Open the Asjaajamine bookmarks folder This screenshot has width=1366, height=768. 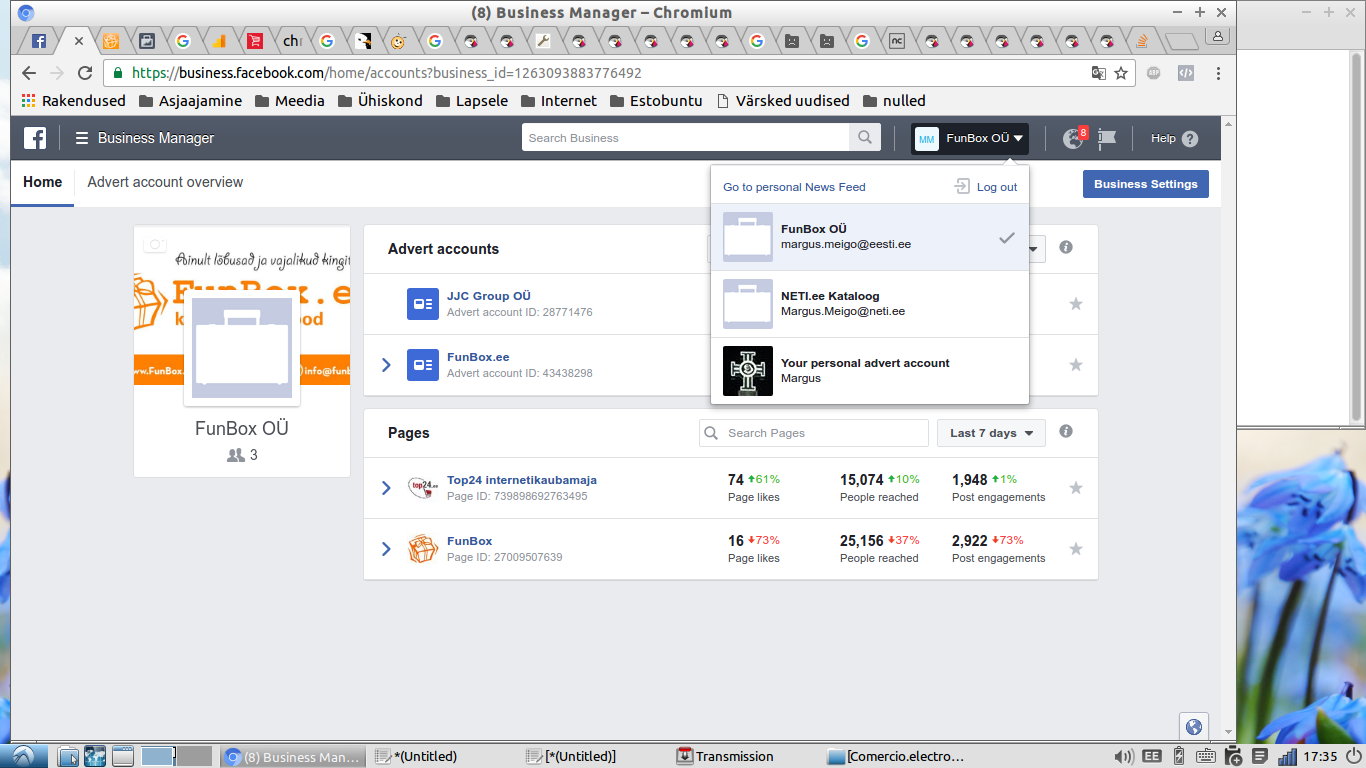190,101
